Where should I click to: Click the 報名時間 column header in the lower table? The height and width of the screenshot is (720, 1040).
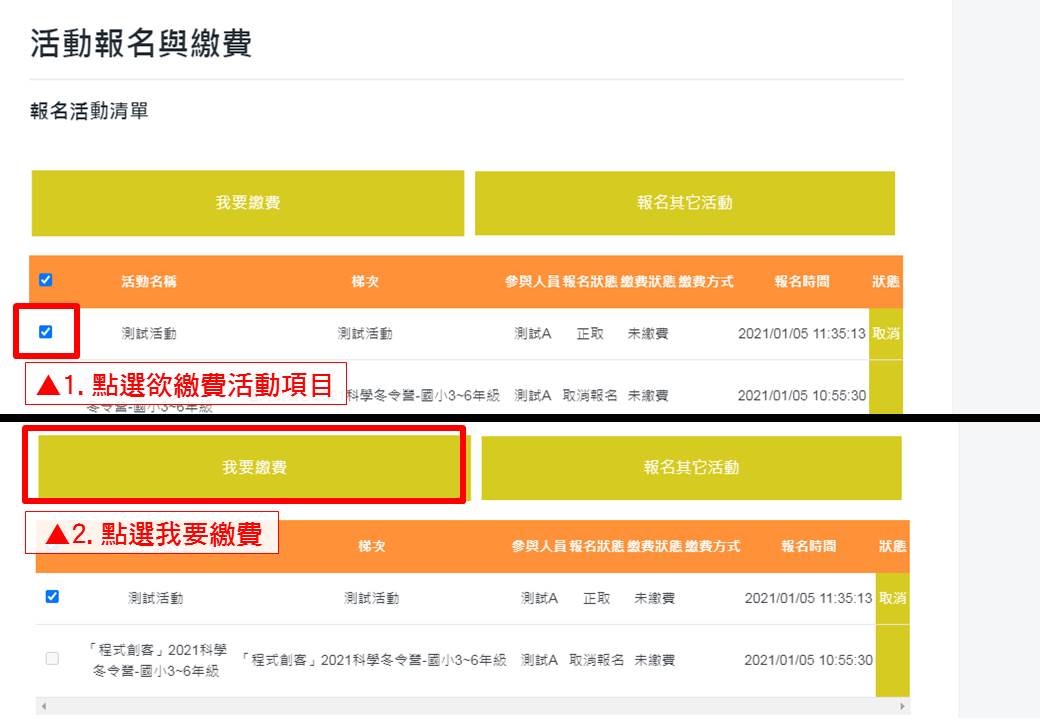809,546
